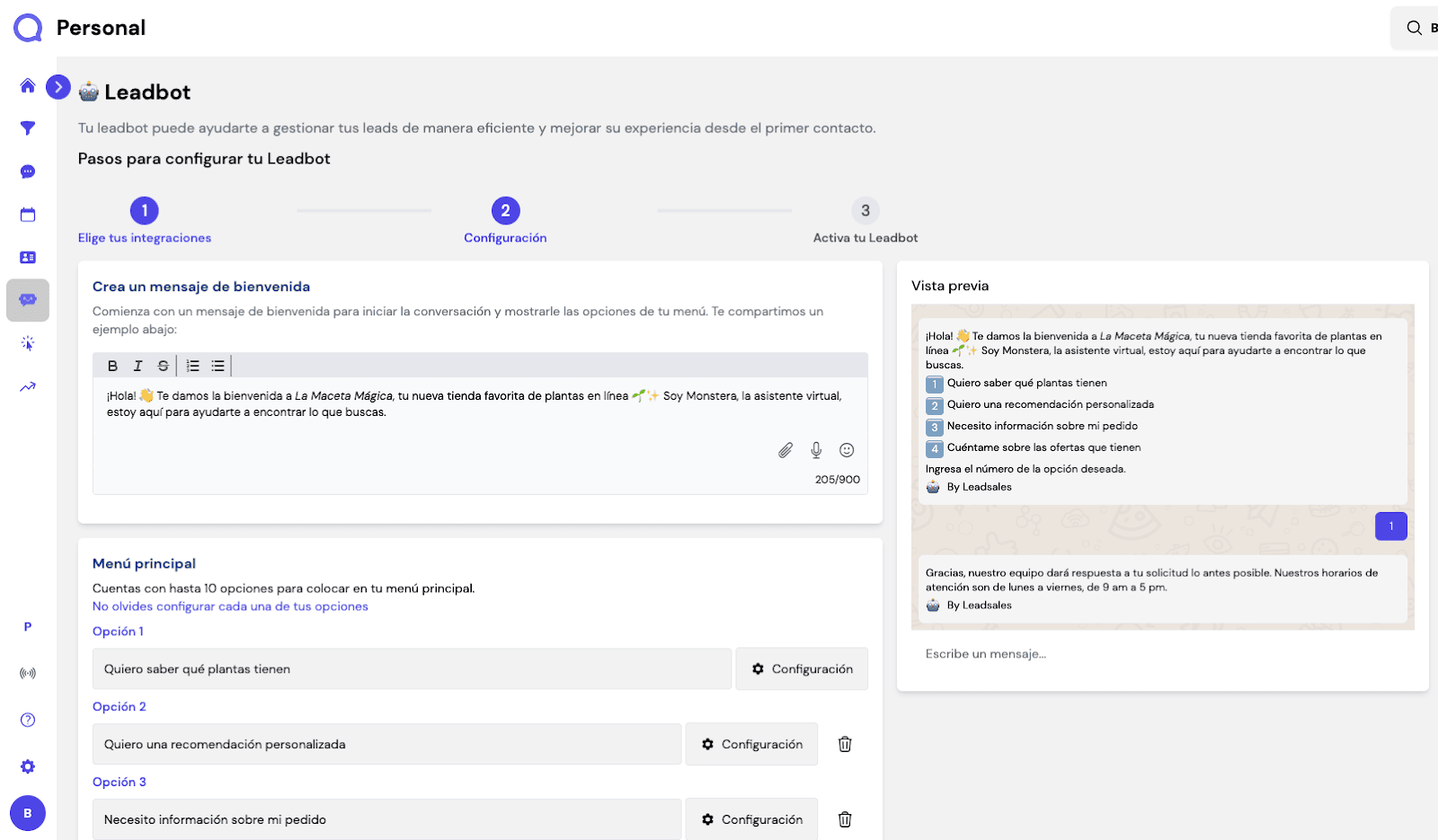Open the cursor click icon in sidebar
Image resolution: width=1438 pixels, height=840 pixels.
point(28,343)
